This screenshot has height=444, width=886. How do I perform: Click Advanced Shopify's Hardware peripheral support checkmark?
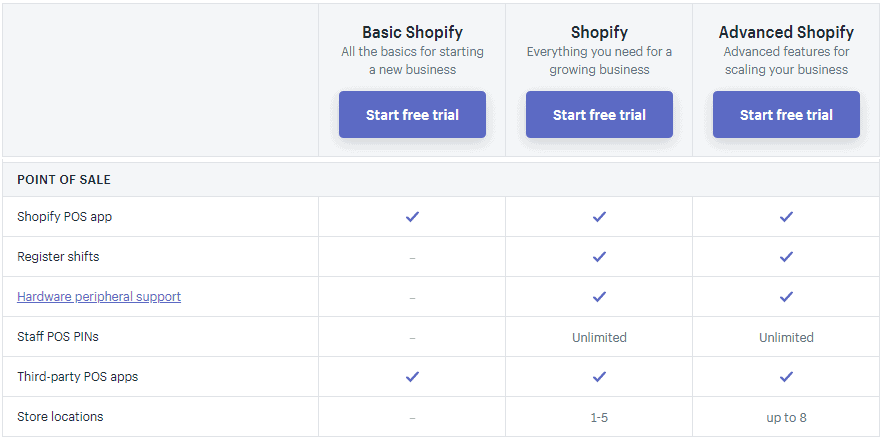click(x=786, y=296)
